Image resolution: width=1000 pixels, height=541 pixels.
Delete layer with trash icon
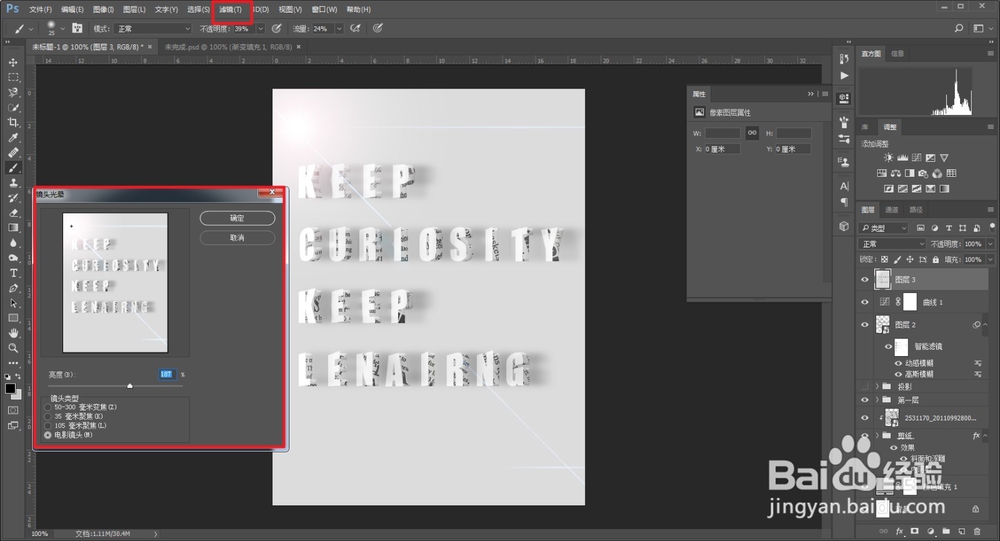(x=977, y=531)
